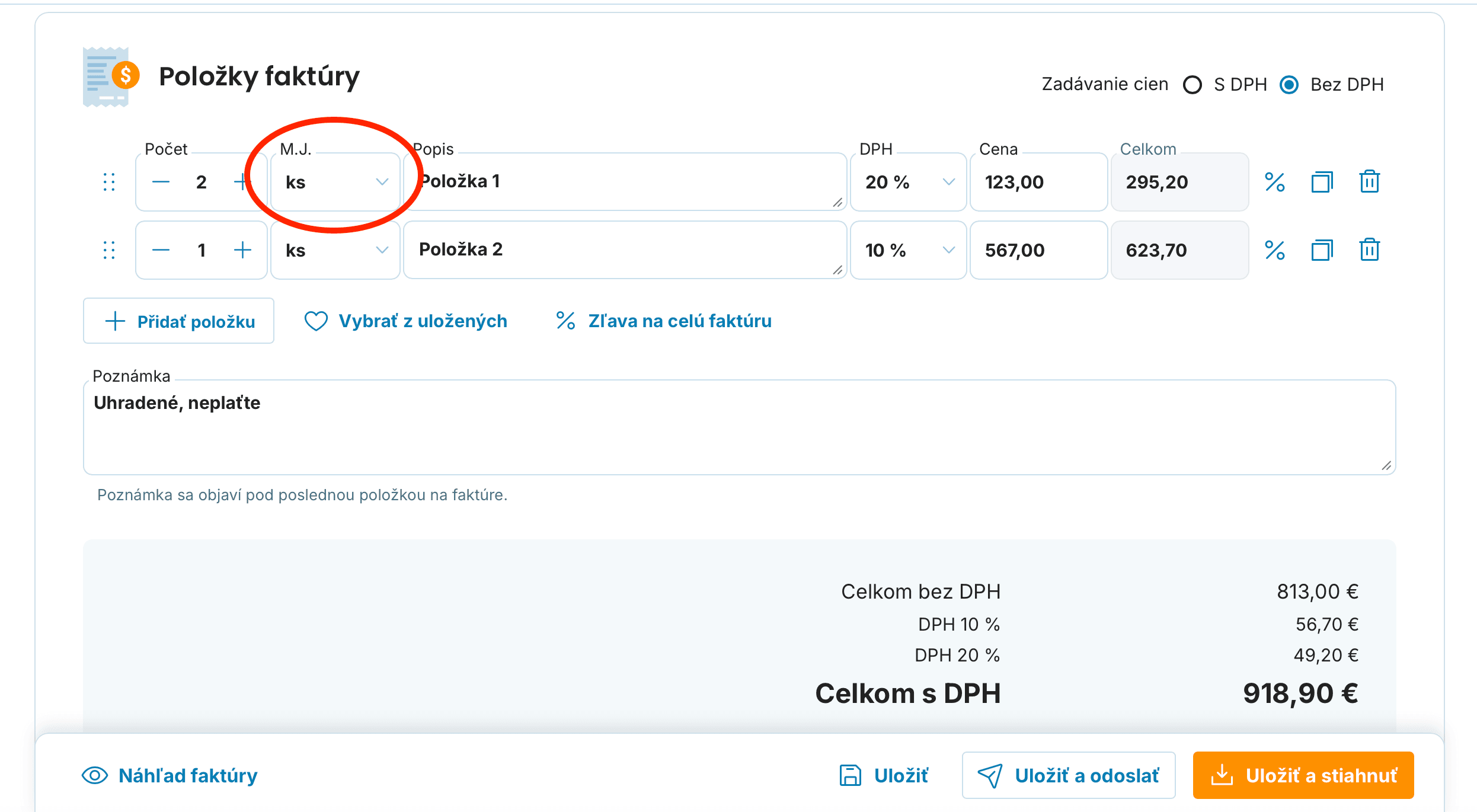Open Zľava na celú faktúru

pyautogui.click(x=664, y=321)
